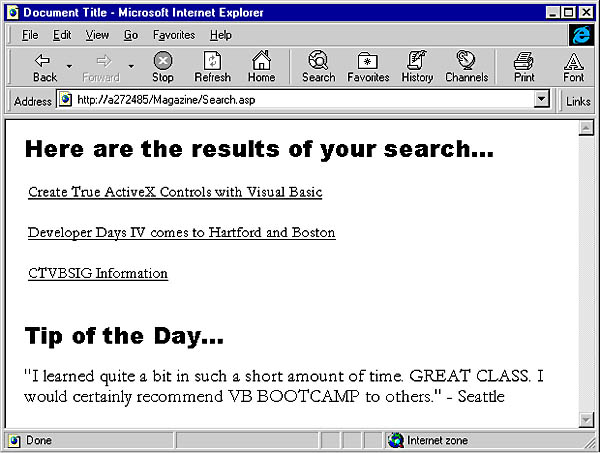Show the History pane
600x453 pixels.
click(417, 68)
